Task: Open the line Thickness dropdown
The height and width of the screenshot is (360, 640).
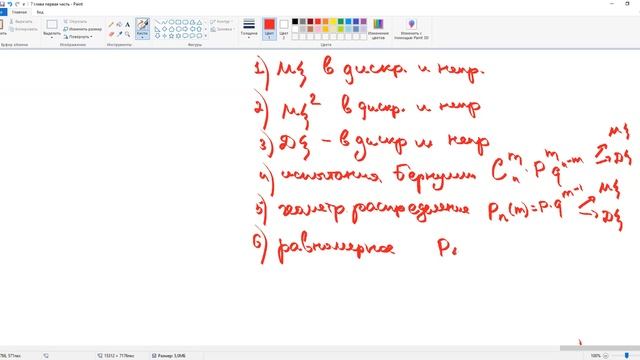Action: 249,29
